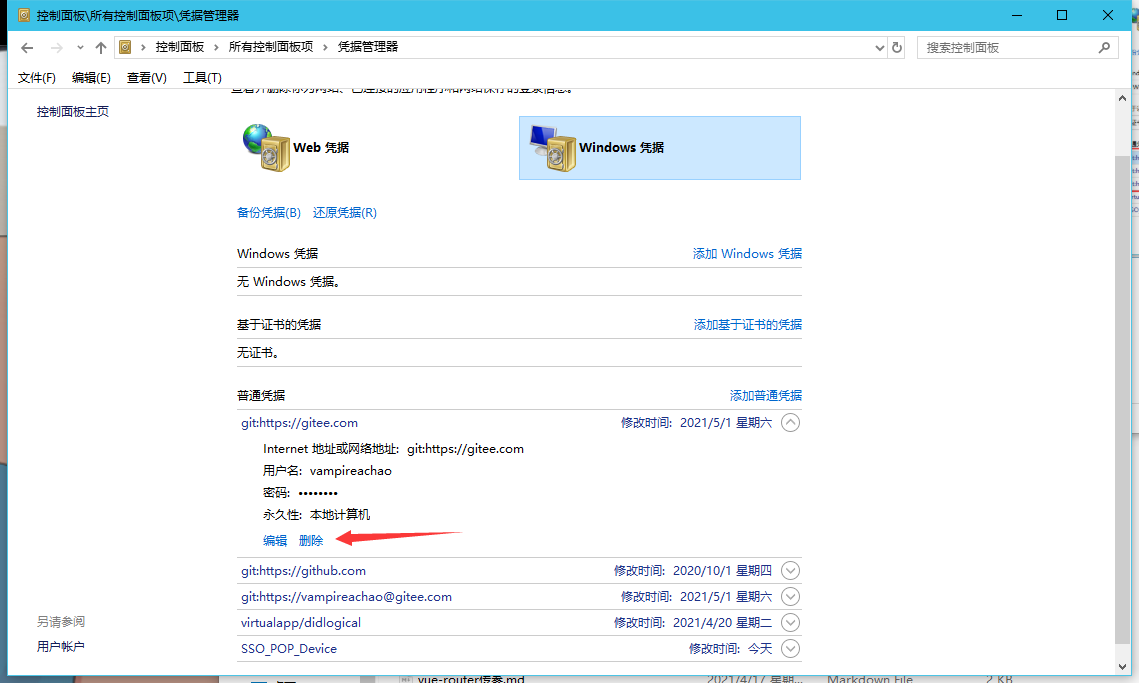Select the Web 凭据 icon
This screenshot has width=1139, height=683.
(267, 147)
